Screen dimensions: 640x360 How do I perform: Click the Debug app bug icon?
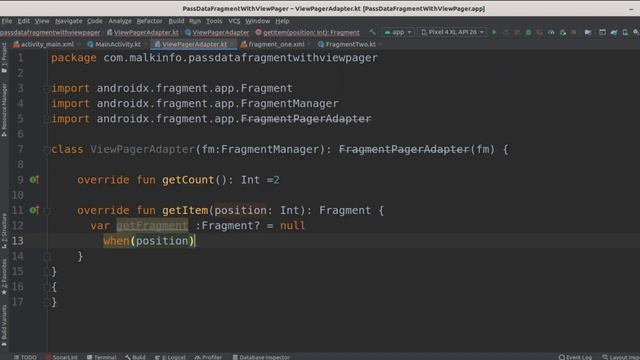[x=528, y=32]
